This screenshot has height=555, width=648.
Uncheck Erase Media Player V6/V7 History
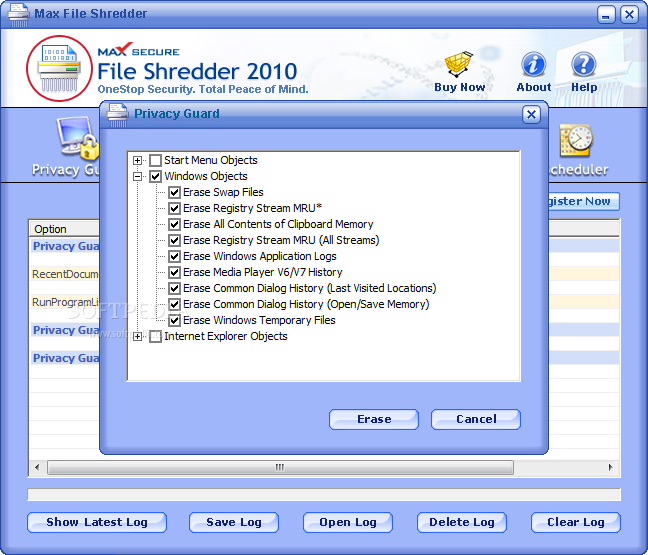pyautogui.click(x=174, y=273)
